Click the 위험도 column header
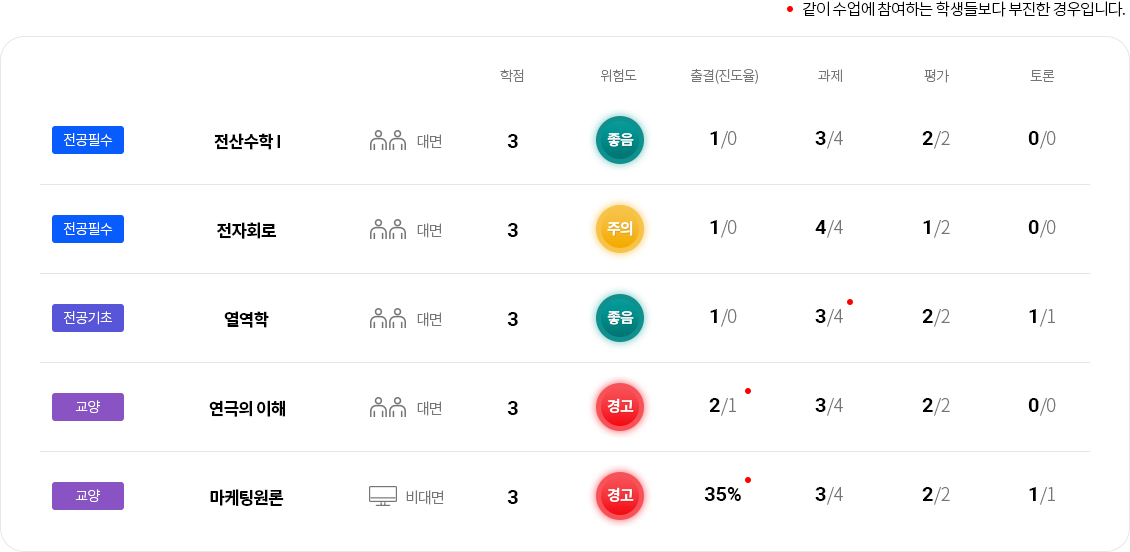 click(618, 76)
